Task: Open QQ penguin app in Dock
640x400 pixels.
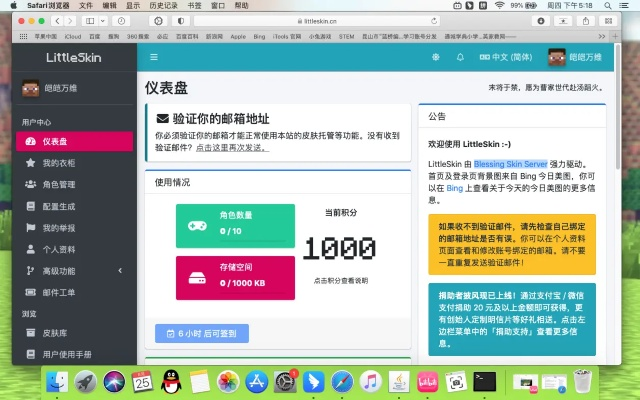Action: (x=171, y=382)
